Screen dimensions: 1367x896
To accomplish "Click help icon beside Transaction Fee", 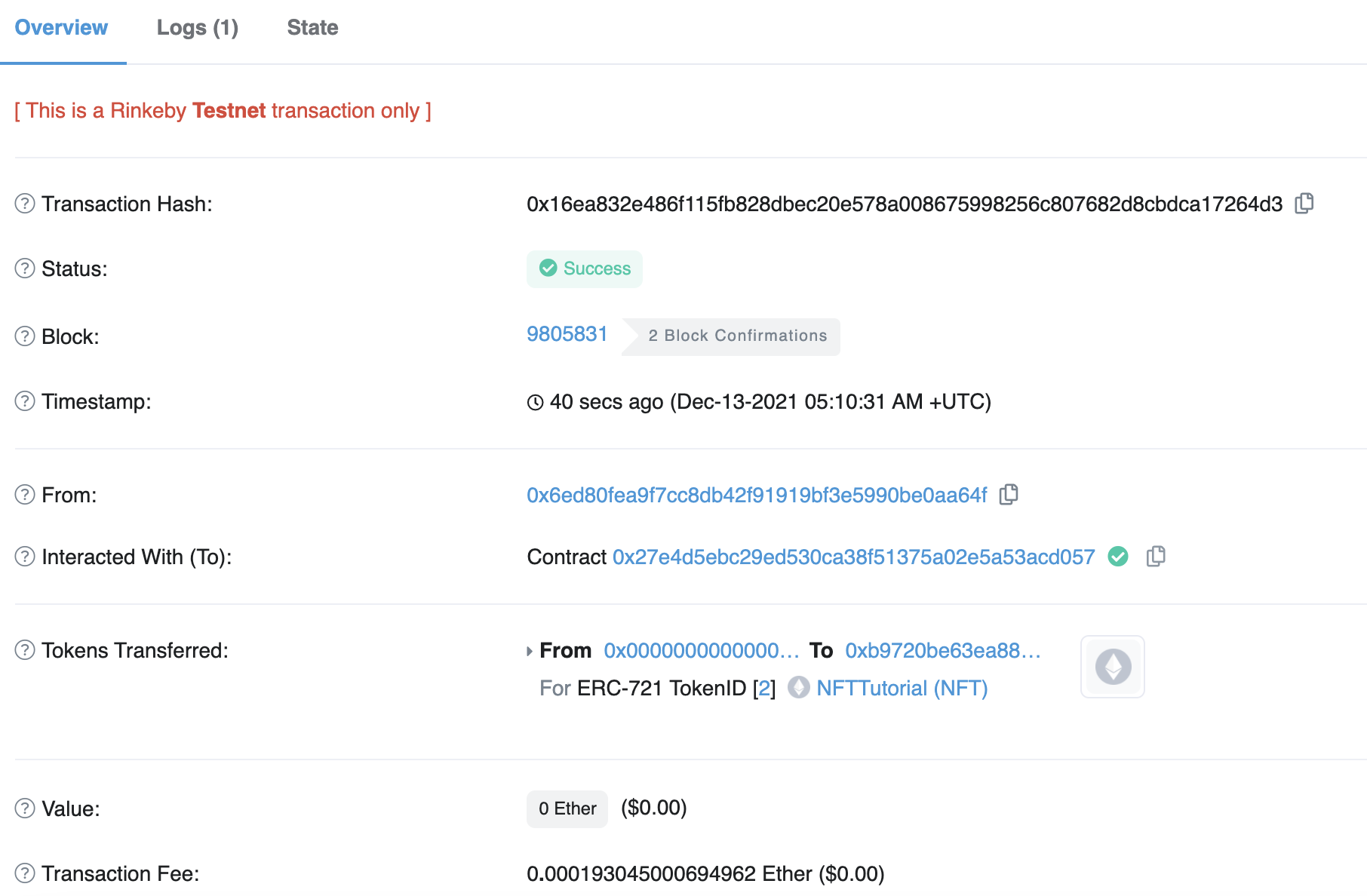I will (x=25, y=873).
